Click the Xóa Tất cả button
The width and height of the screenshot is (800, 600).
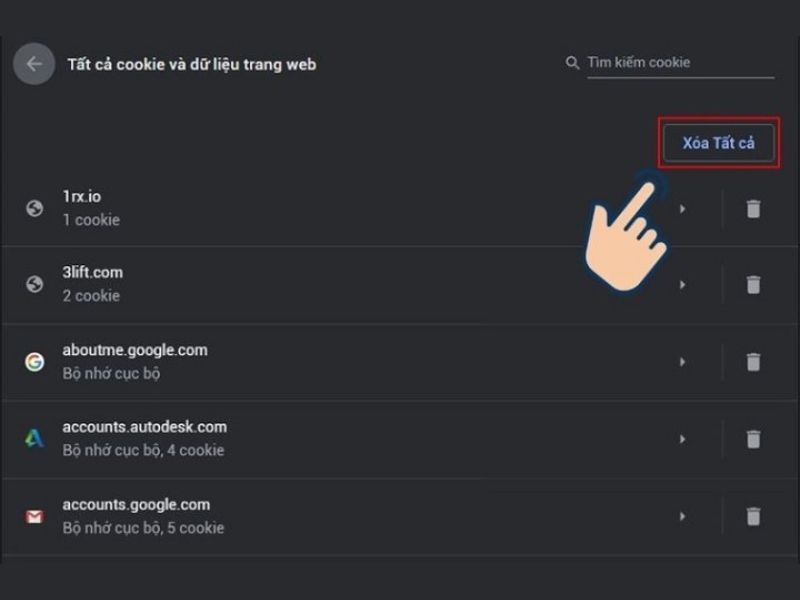(717, 142)
